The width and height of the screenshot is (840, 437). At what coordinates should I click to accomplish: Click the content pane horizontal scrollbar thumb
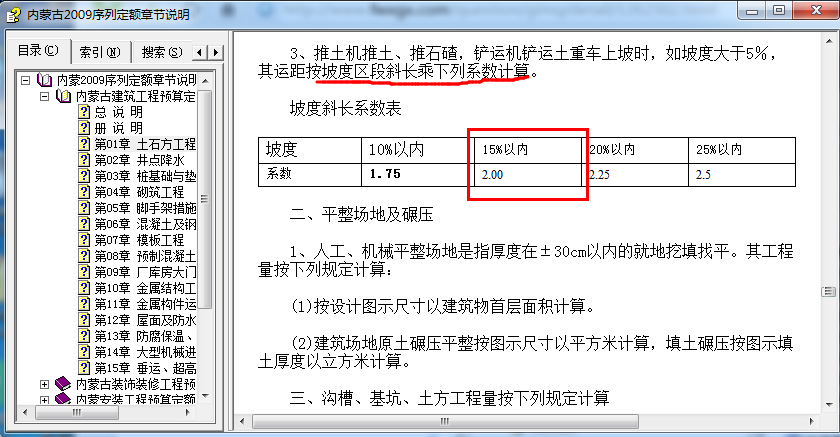445,421
